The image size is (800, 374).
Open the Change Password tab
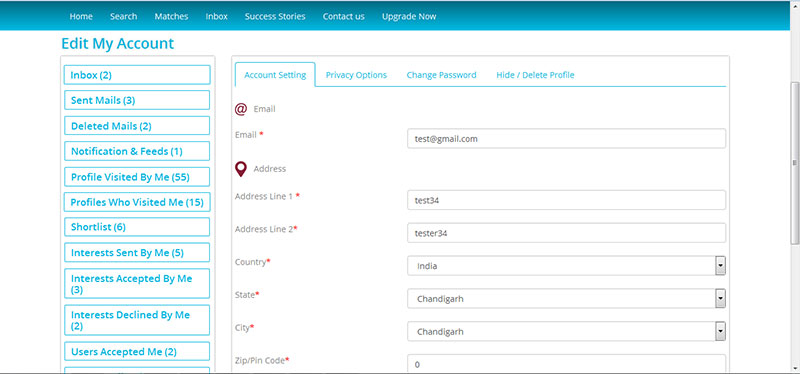pos(441,74)
